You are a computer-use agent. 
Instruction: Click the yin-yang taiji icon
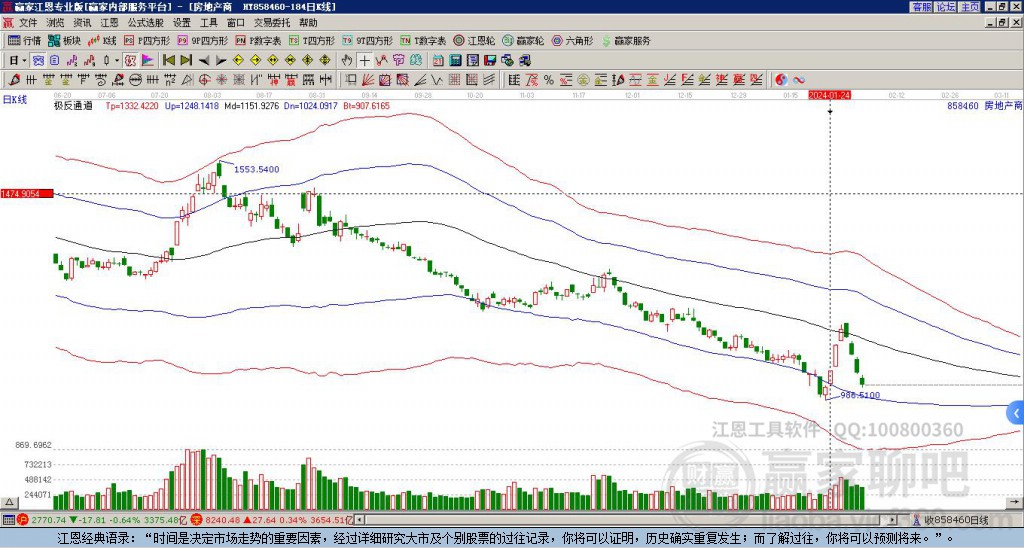click(x=781, y=80)
